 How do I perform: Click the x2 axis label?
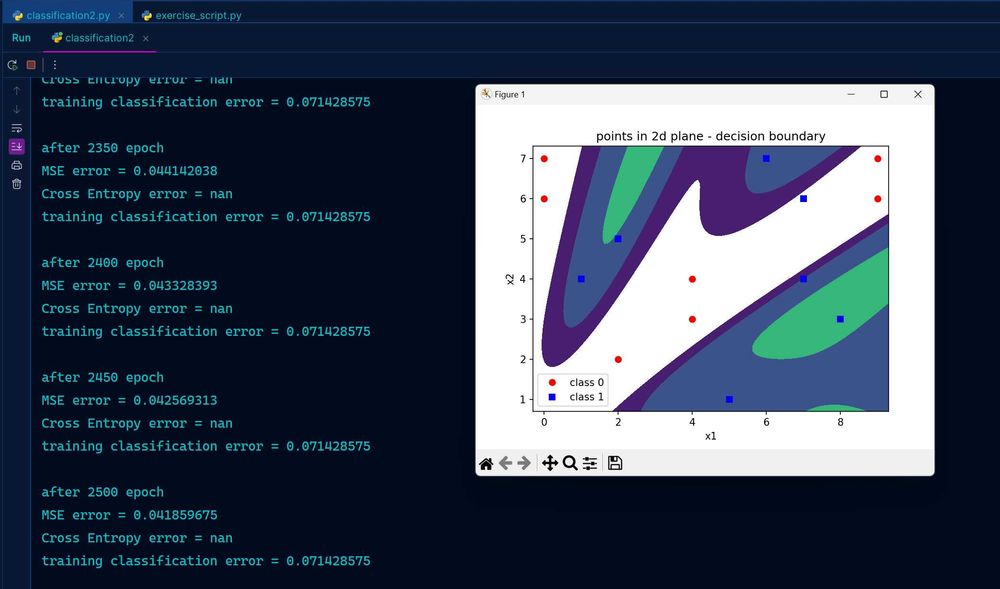click(x=510, y=279)
